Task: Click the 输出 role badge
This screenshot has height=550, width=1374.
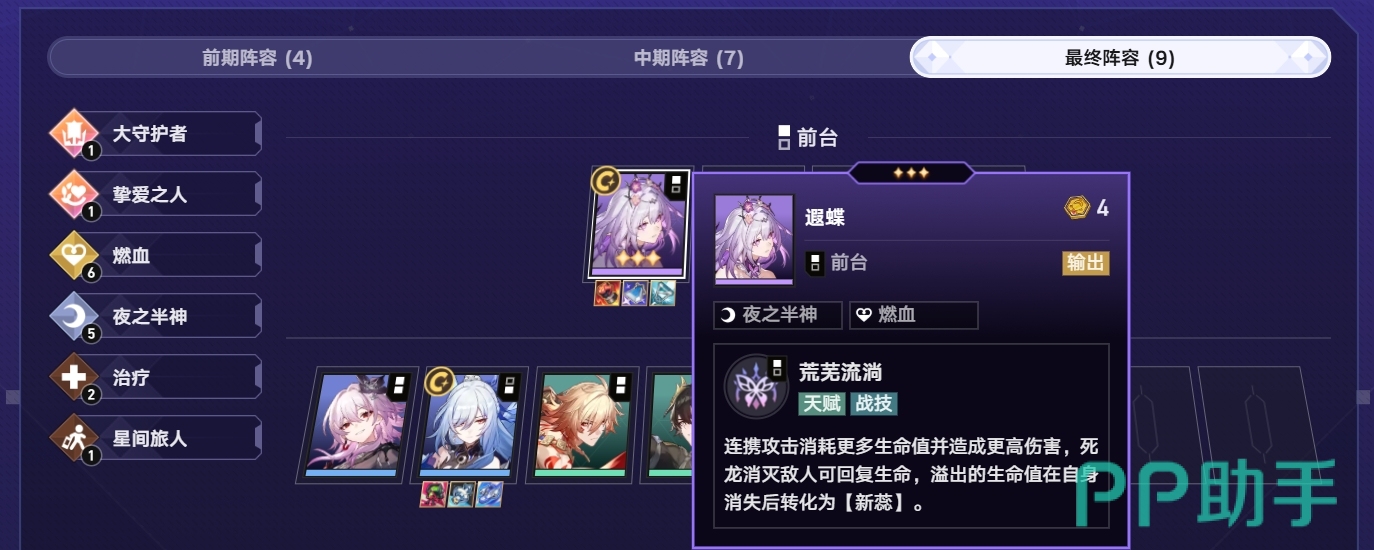Action: click(x=1086, y=263)
